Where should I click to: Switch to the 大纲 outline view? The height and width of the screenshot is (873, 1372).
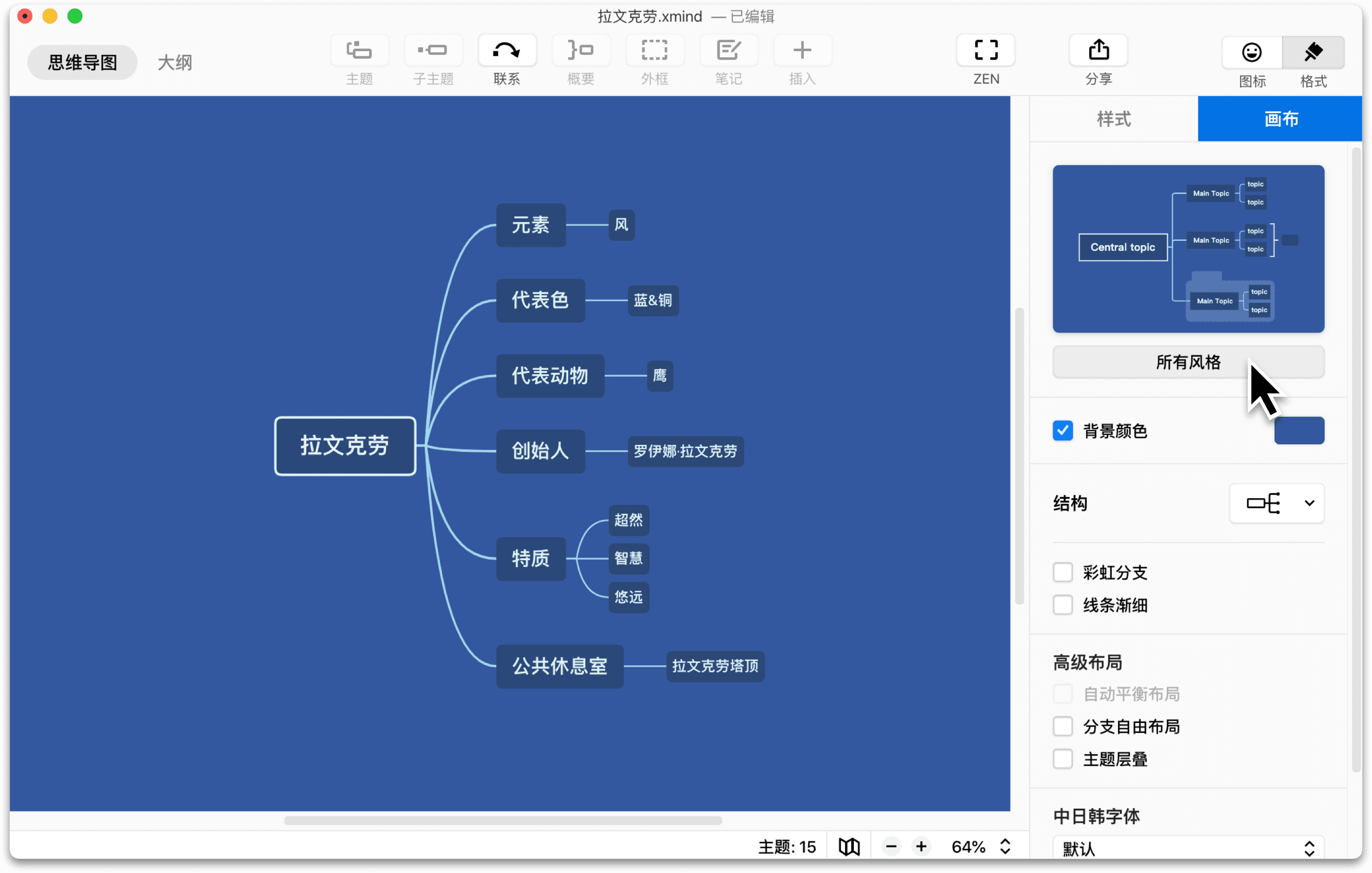click(175, 62)
